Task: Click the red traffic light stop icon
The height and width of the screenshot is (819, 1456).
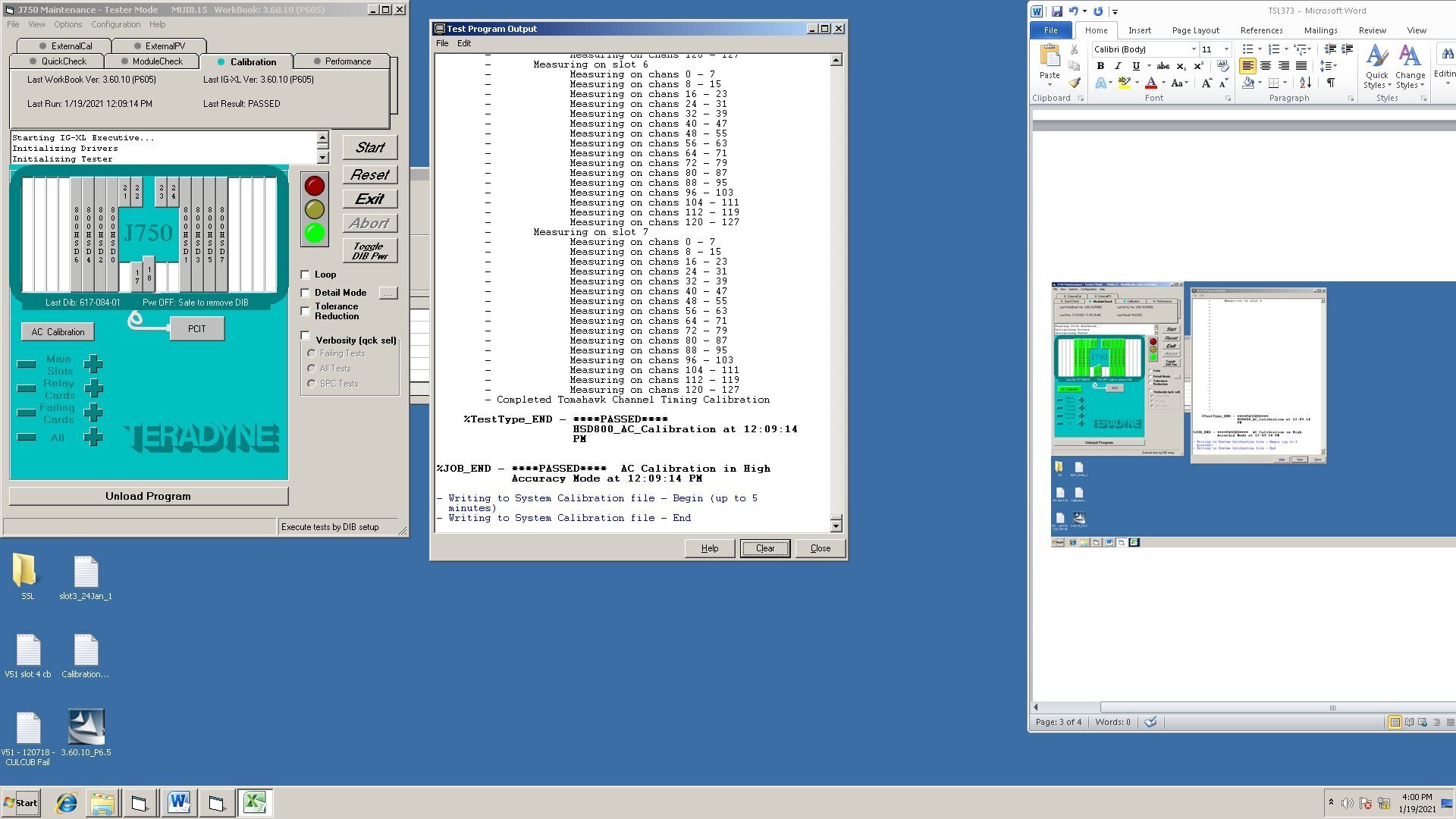Action: tap(314, 184)
